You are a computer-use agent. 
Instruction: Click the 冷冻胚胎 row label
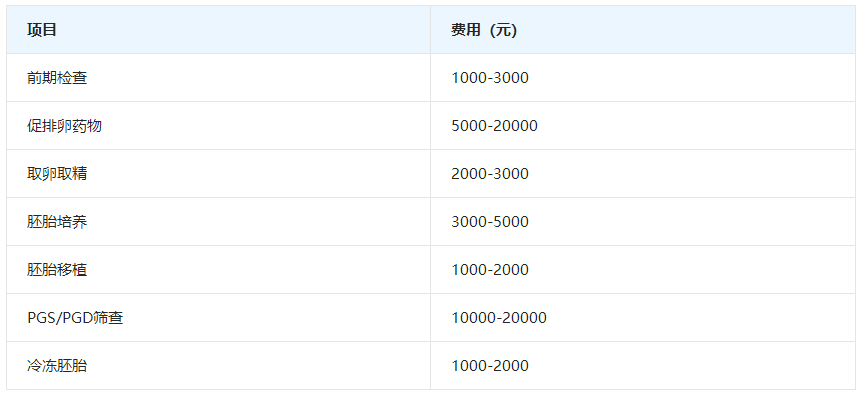click(x=57, y=366)
